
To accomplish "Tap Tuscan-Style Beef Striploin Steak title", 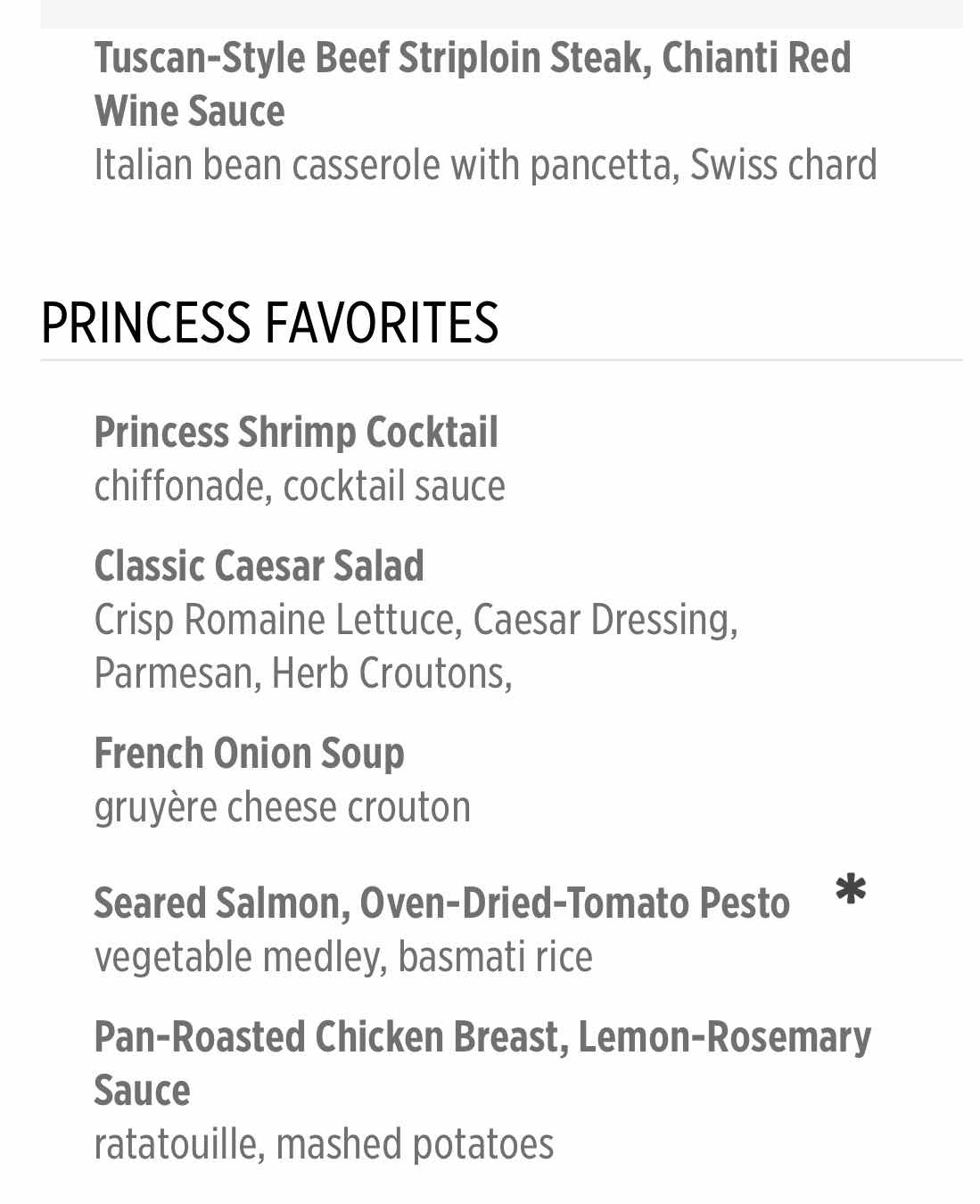I will pyautogui.click(x=473, y=84).
